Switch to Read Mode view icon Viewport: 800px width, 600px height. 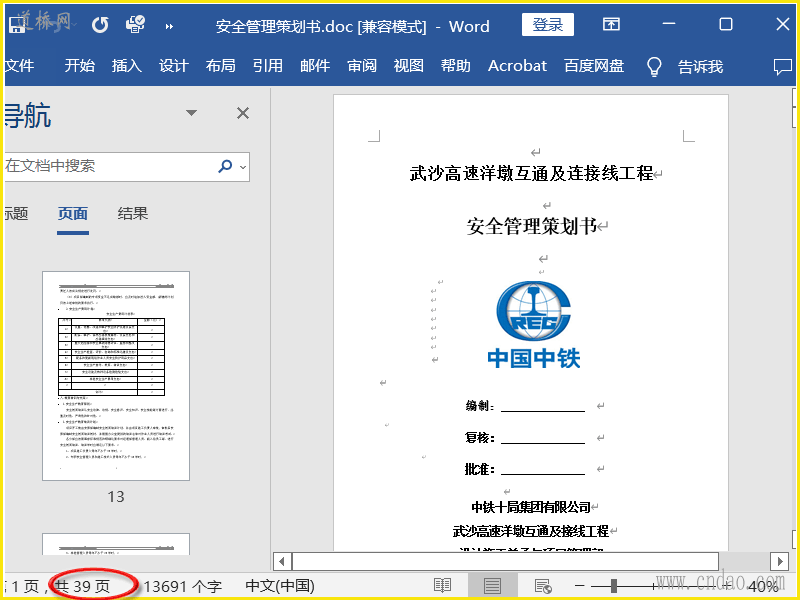coord(442,586)
